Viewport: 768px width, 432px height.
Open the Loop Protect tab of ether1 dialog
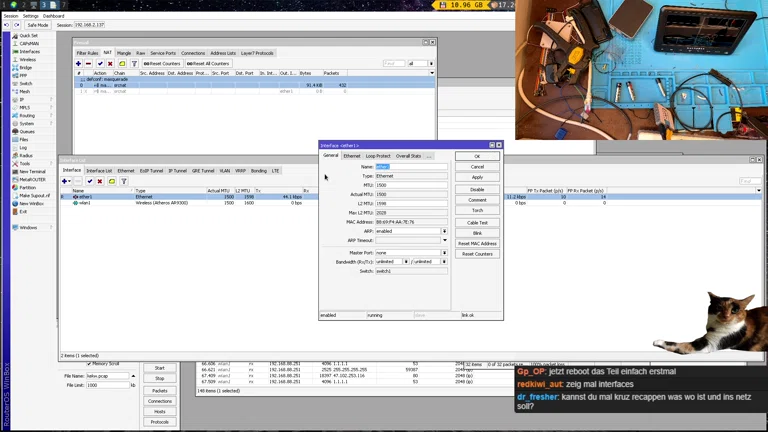(378, 156)
